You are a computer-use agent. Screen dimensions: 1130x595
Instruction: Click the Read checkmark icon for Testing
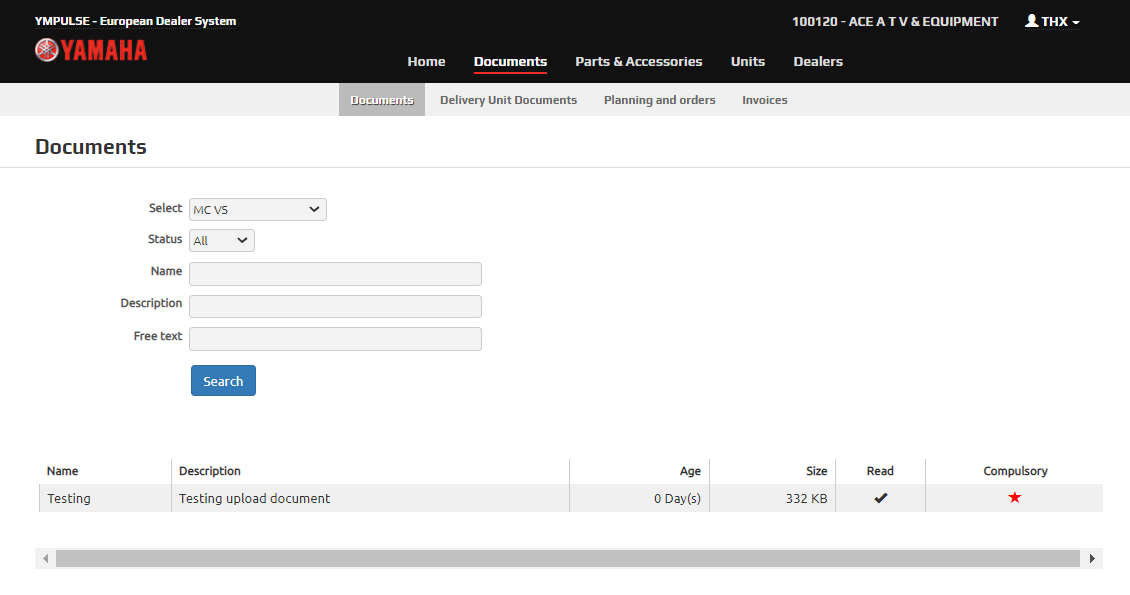(881, 498)
